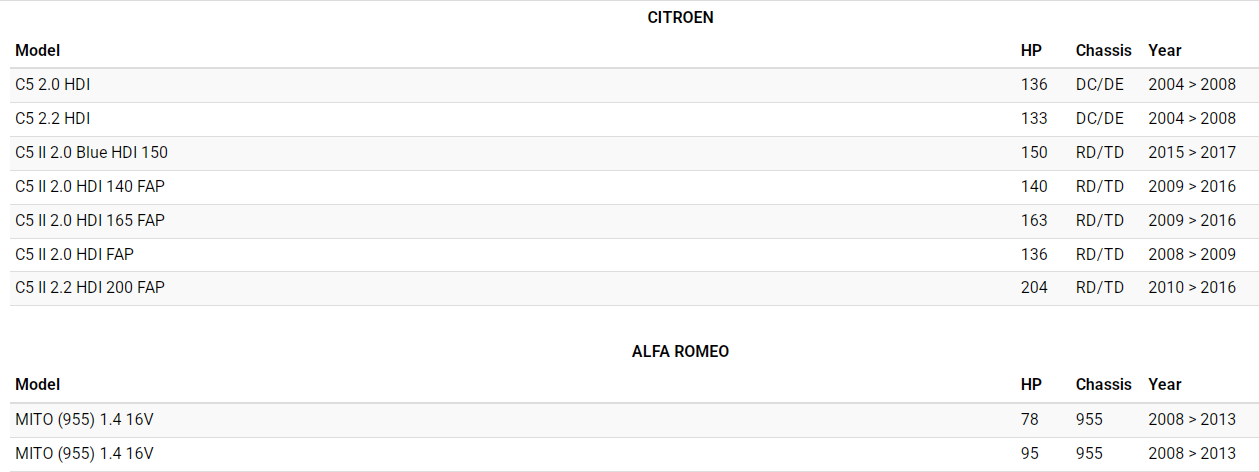Click C5 II 2.0 HDI 165 FAP
This screenshot has width=1259, height=472.
click(89, 220)
